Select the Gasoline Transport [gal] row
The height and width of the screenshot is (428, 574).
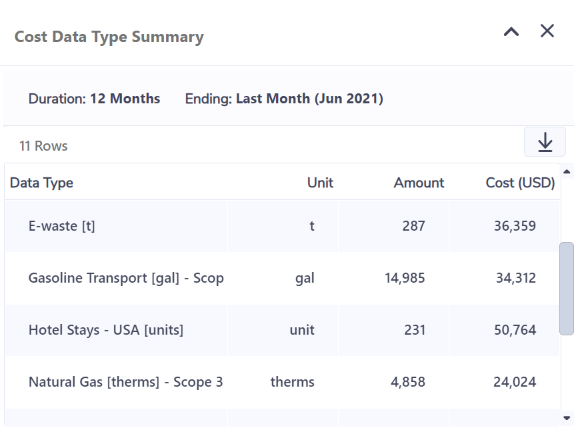(282, 278)
